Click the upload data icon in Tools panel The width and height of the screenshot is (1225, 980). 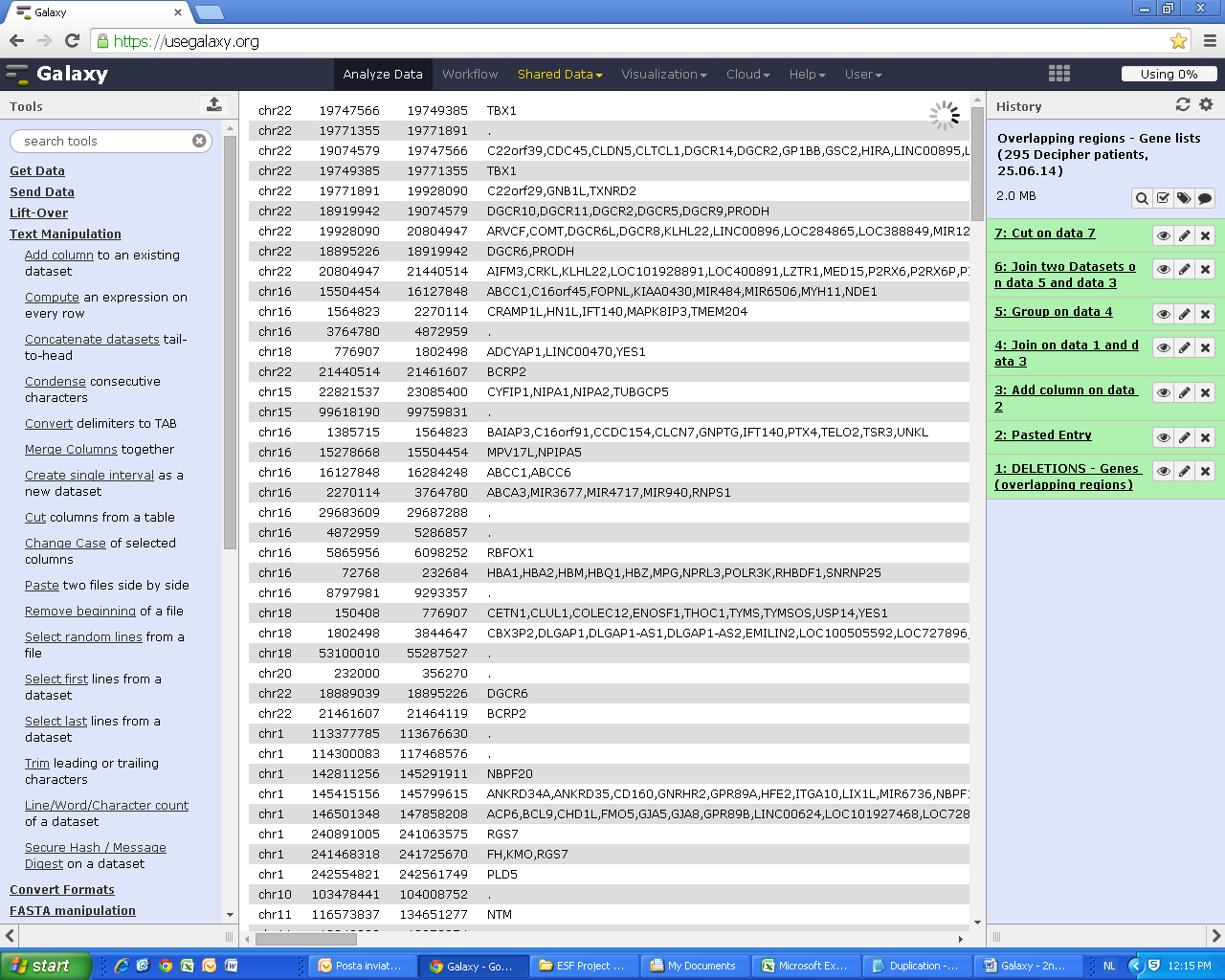click(x=213, y=104)
